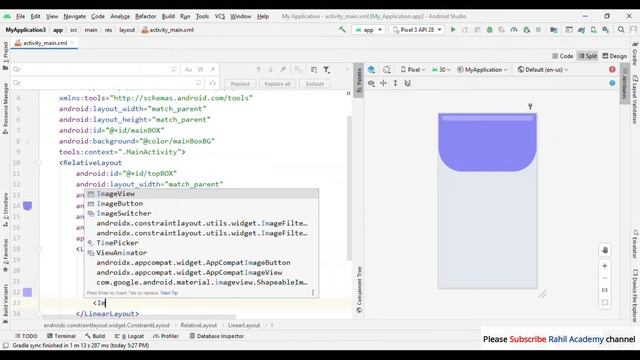Switch to Design view mode

pyautogui.click(x=615, y=56)
